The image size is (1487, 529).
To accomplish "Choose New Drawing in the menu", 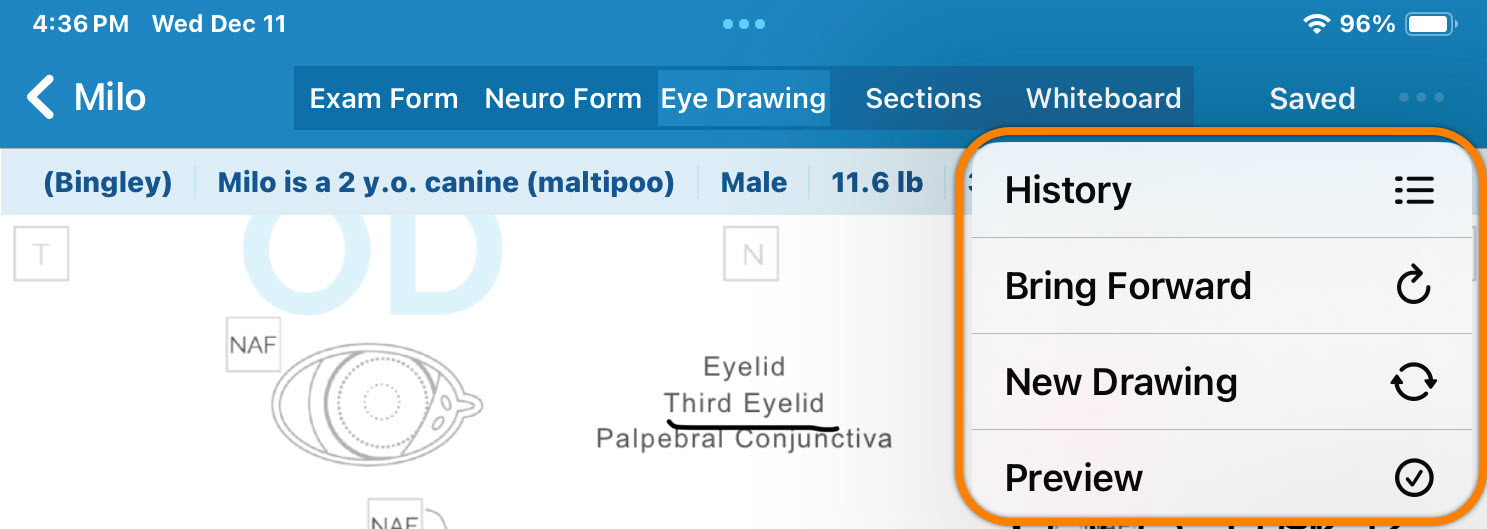I will click(x=1121, y=383).
